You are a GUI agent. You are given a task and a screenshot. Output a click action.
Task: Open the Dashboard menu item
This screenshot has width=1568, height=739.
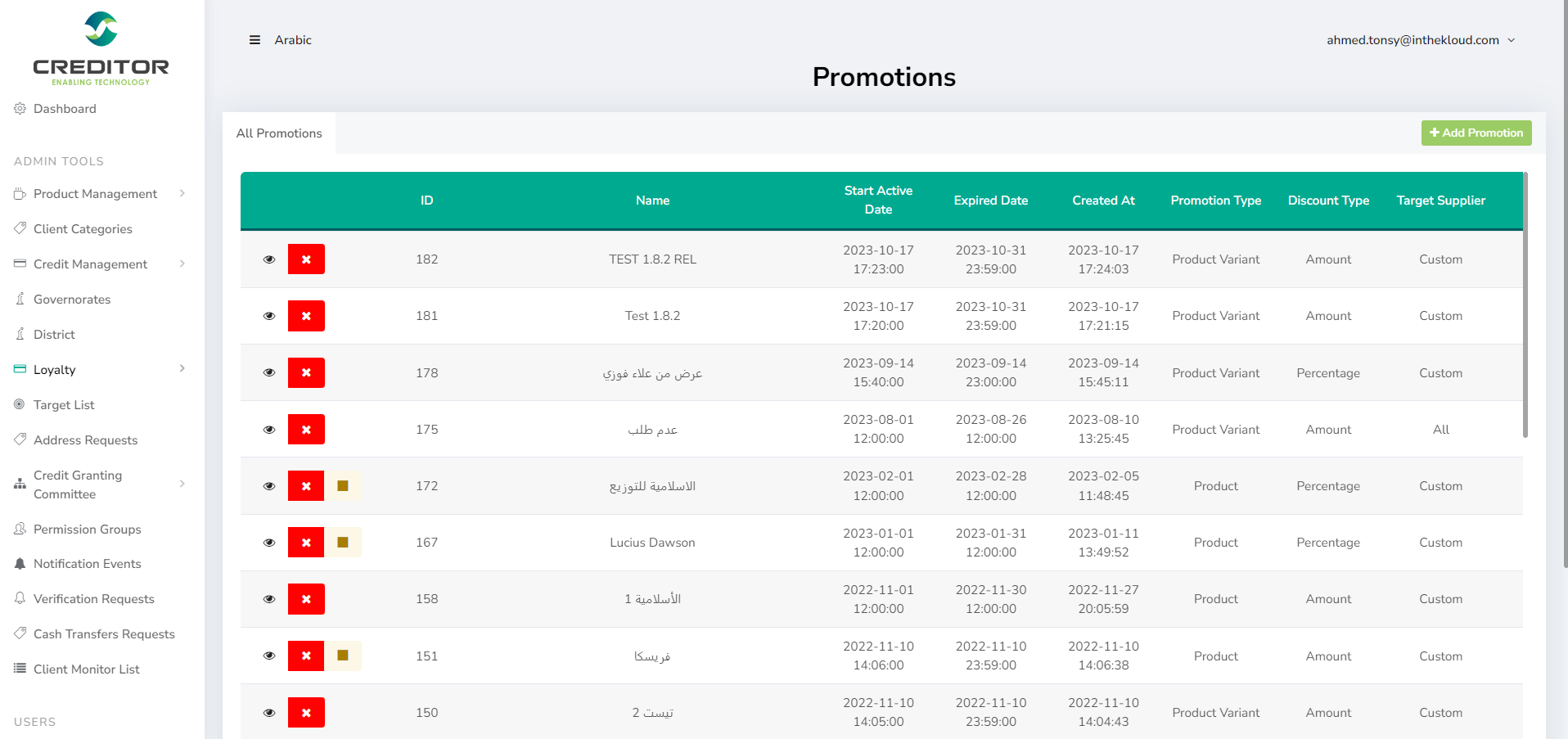(65, 109)
